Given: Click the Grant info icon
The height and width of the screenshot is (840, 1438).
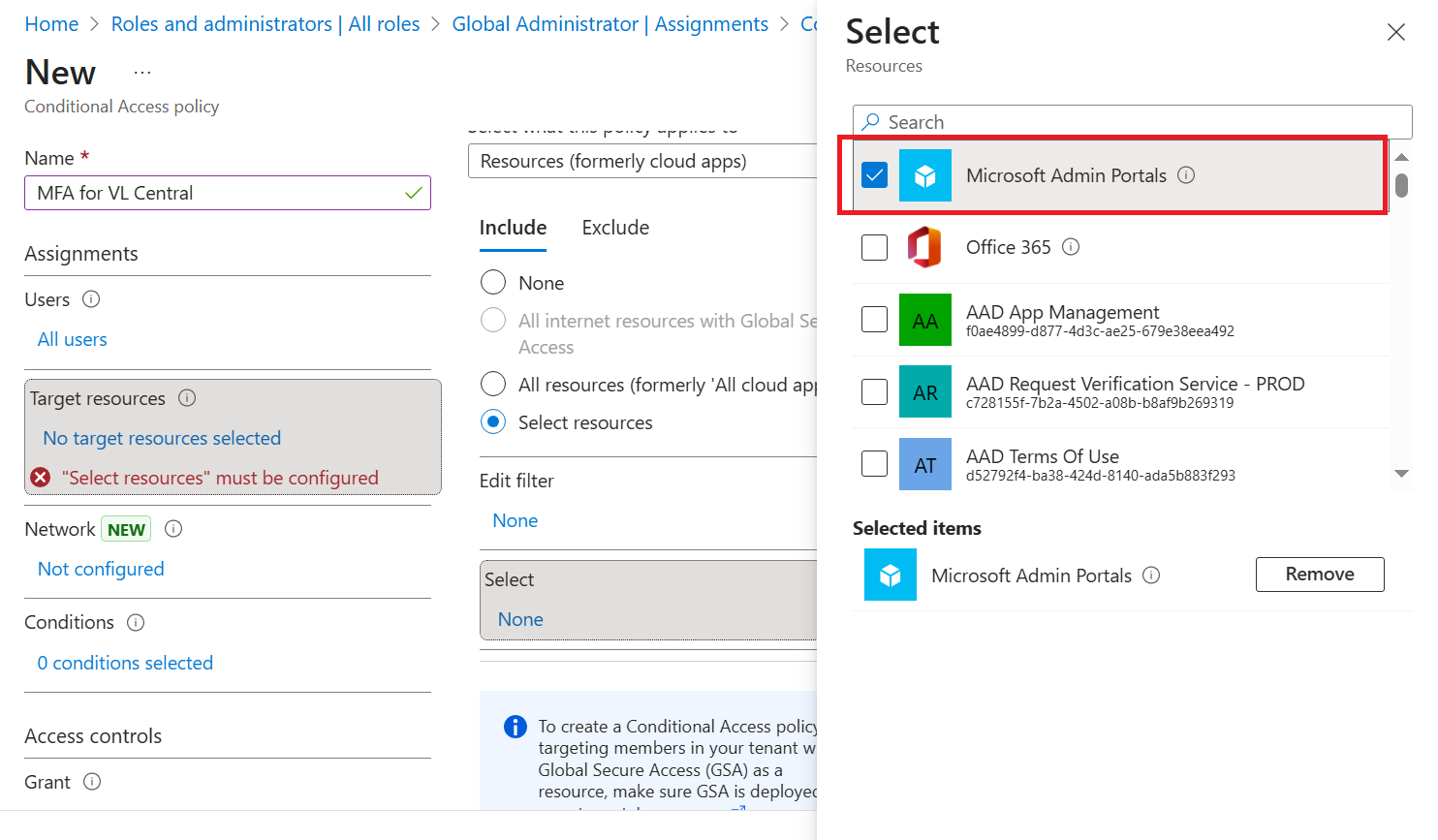Looking at the screenshot, I should coord(92,782).
